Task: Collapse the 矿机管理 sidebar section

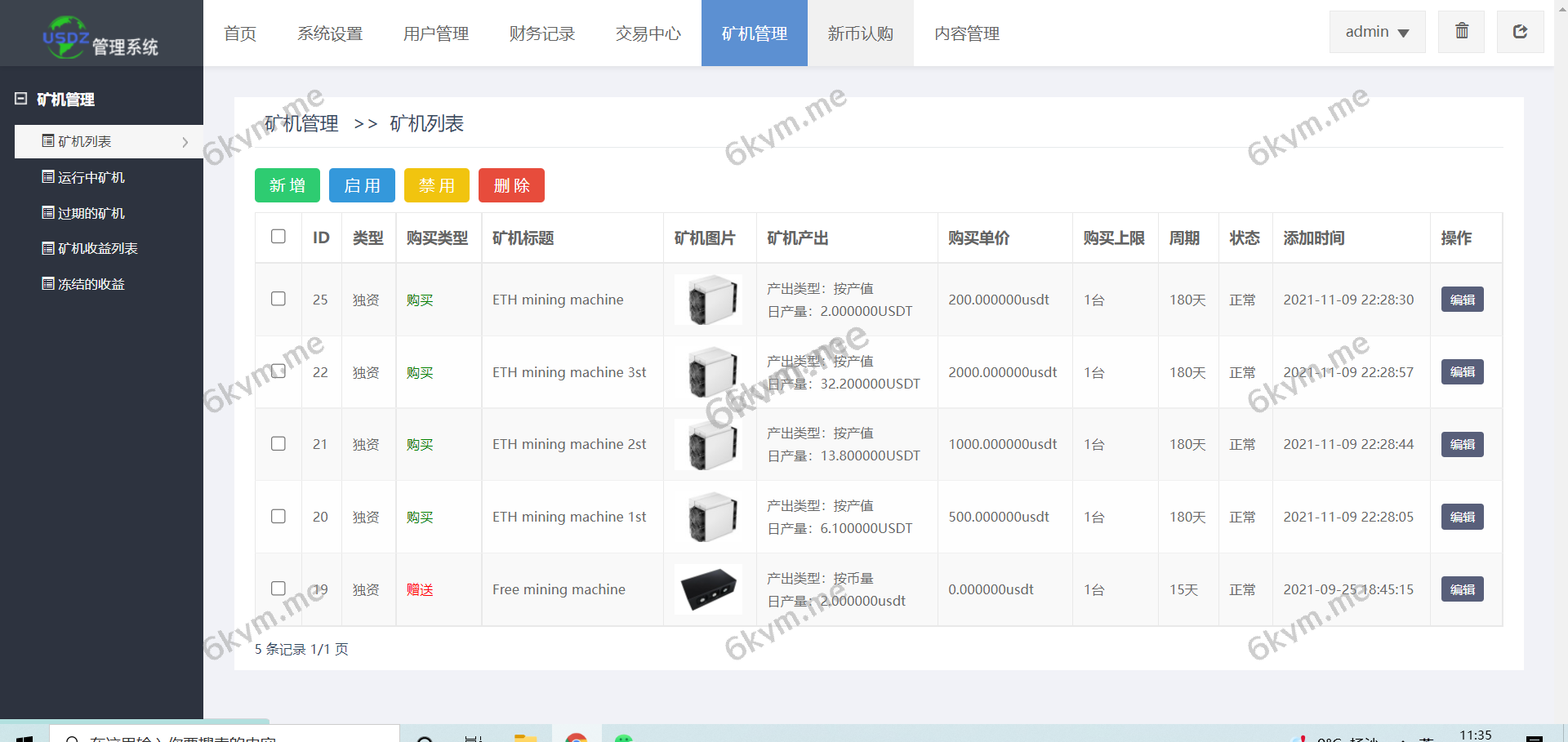Action: [x=20, y=98]
